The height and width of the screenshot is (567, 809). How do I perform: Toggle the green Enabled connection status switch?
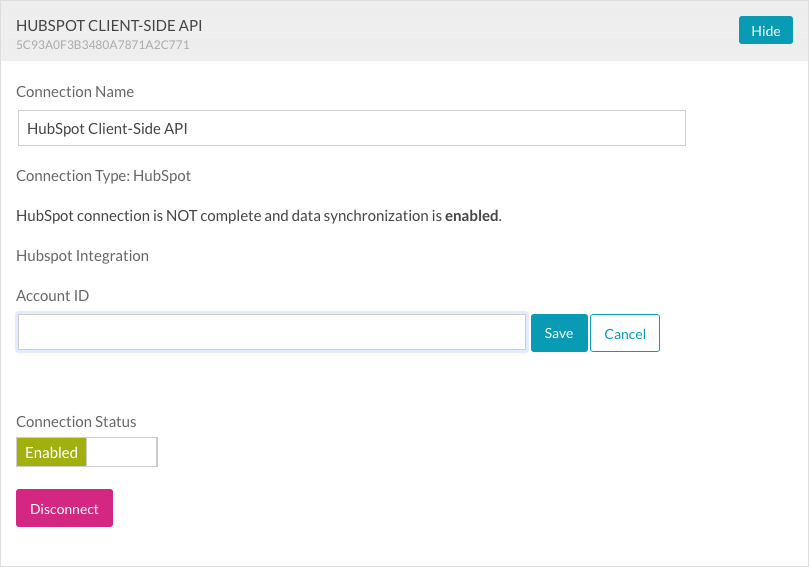coord(52,452)
